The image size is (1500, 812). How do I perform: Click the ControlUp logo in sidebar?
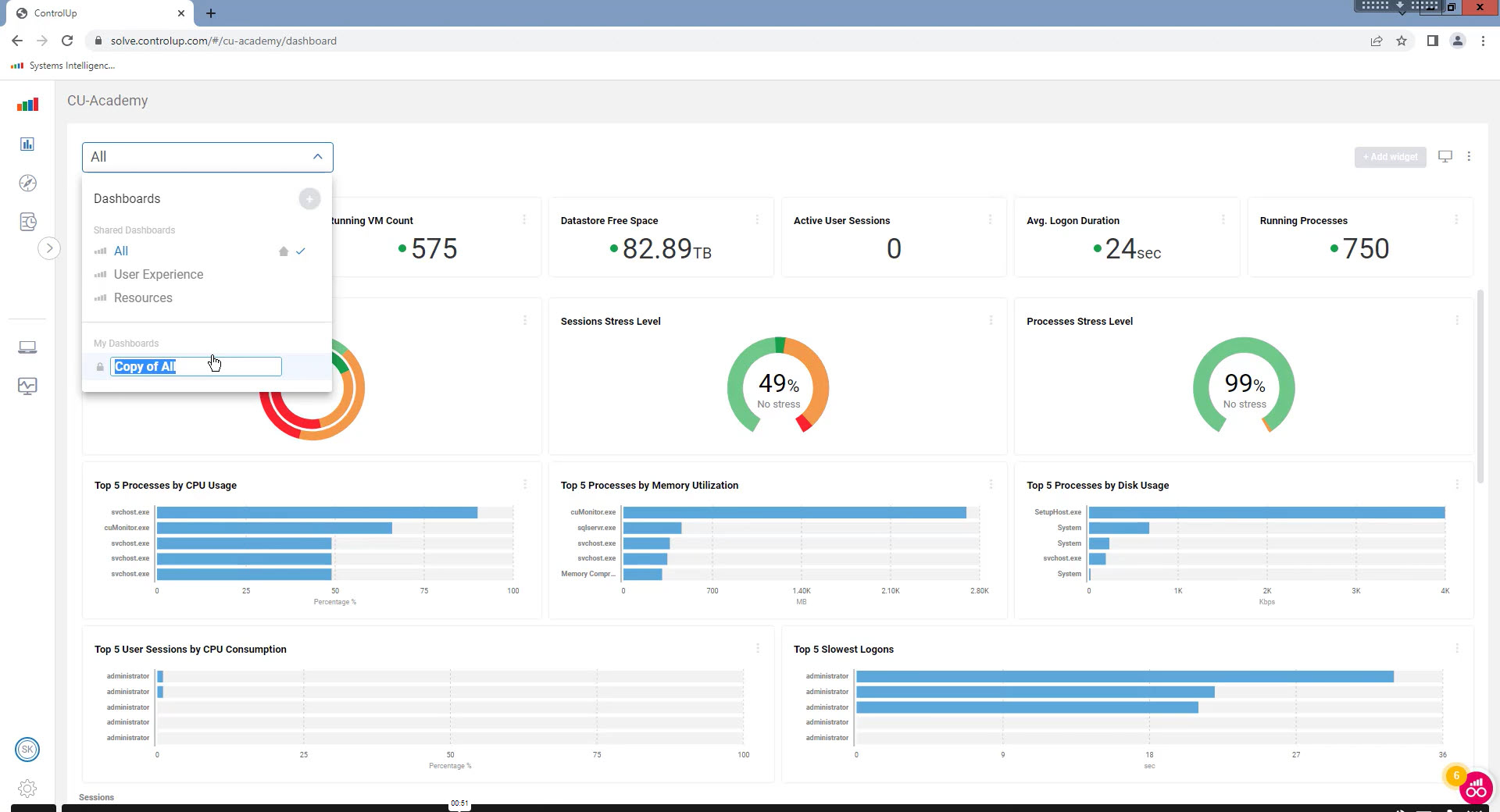tap(27, 105)
